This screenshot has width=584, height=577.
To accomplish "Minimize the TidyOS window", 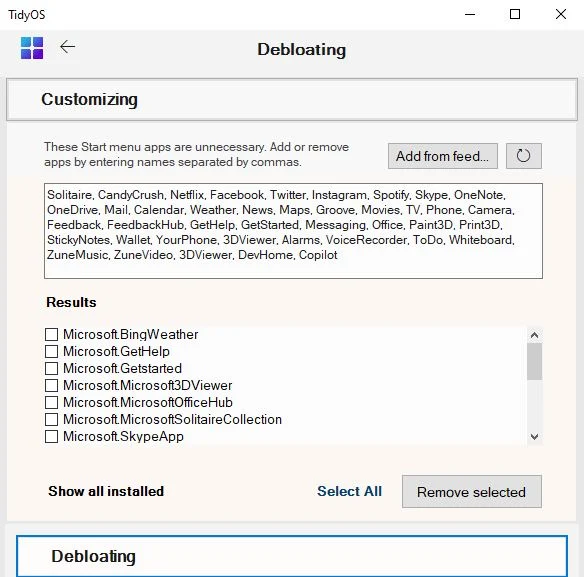I will (470, 15).
